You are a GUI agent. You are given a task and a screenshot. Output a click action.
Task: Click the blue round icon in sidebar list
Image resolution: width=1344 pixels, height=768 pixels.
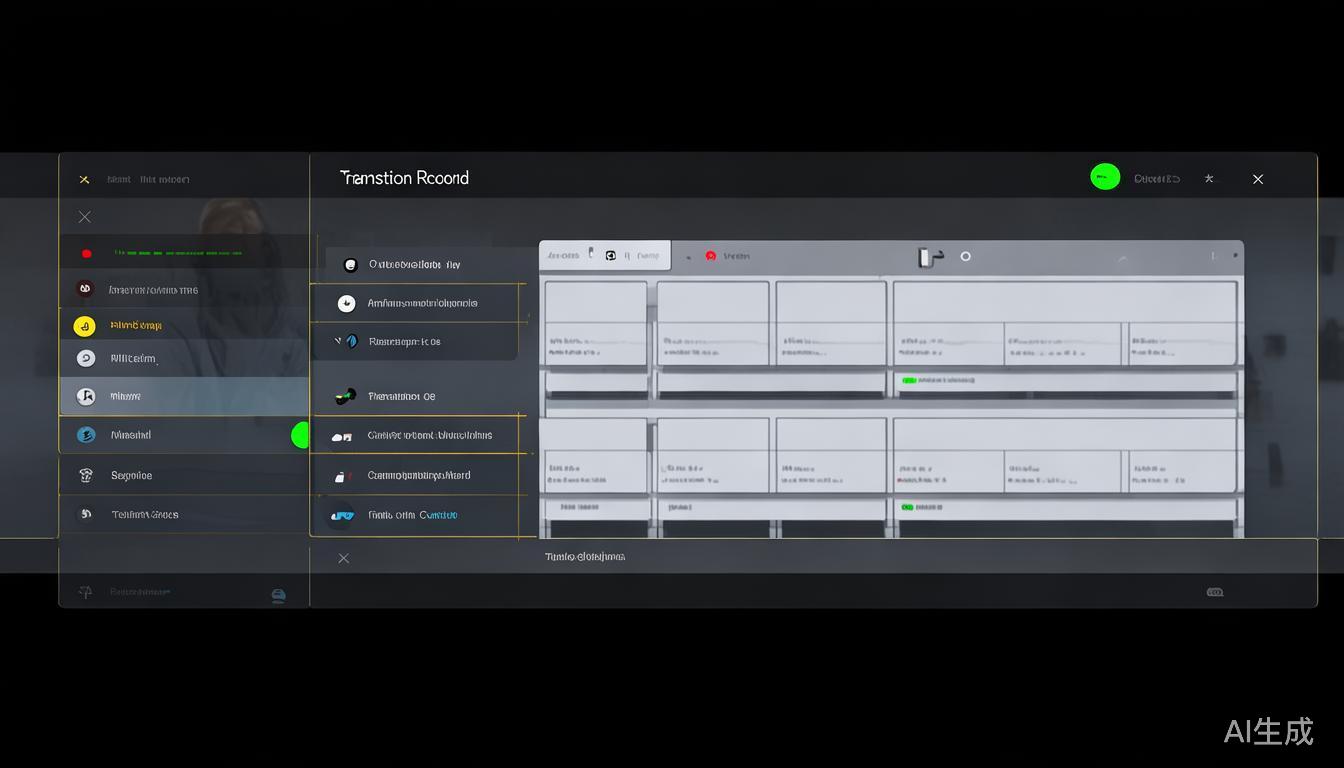coord(86,435)
